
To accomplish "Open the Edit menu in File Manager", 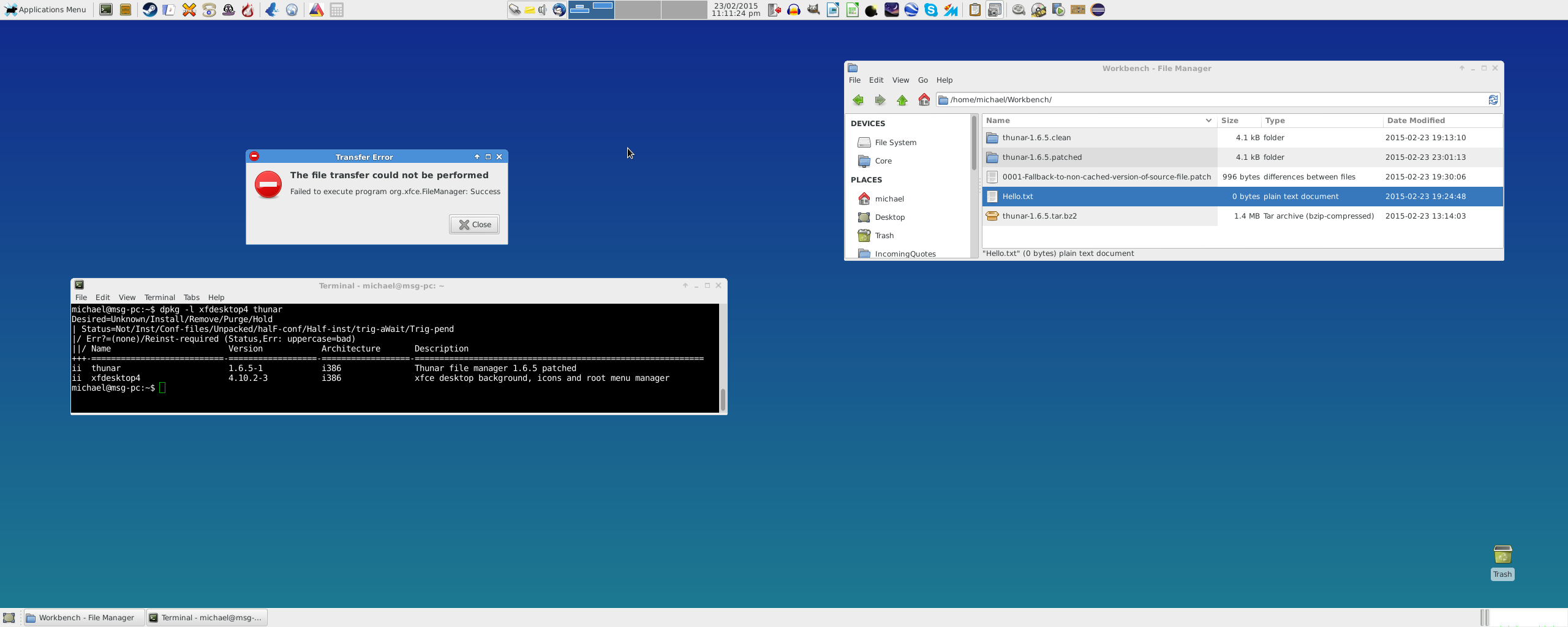I will 876,80.
